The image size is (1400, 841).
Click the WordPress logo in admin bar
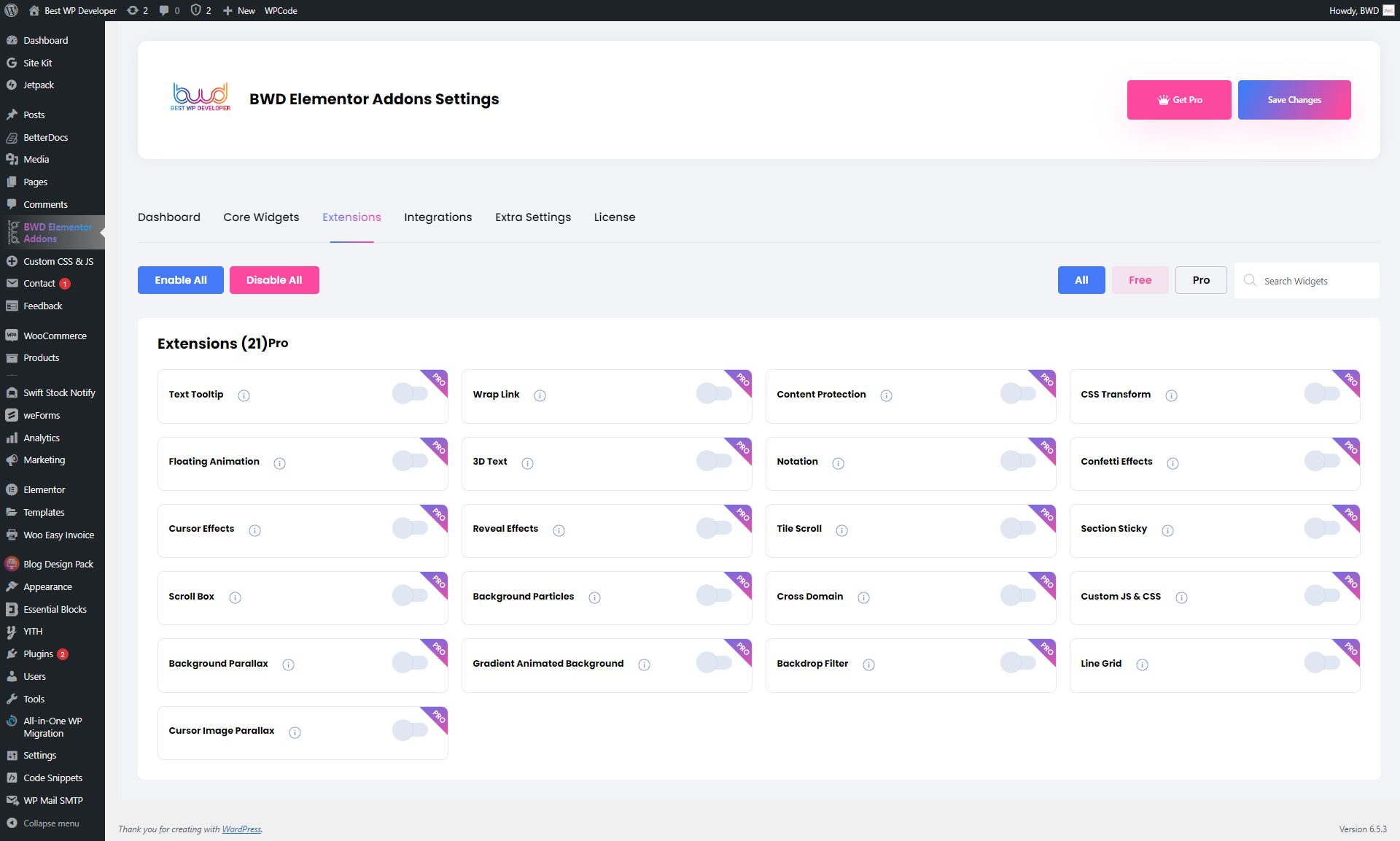point(12,10)
